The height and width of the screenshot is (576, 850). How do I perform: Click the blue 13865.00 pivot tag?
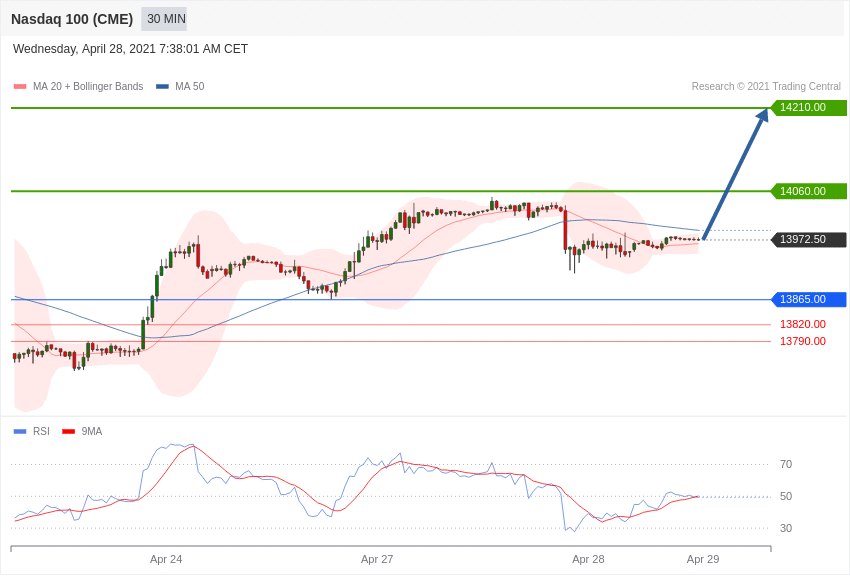pos(808,299)
